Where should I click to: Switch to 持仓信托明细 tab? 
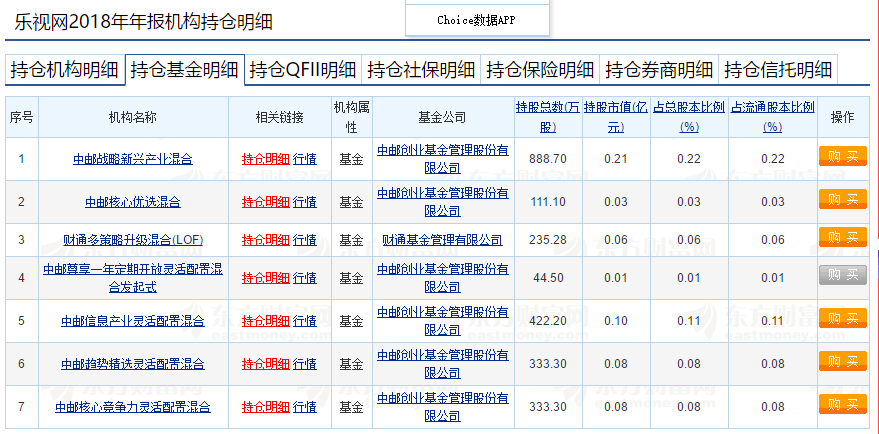[x=778, y=70]
